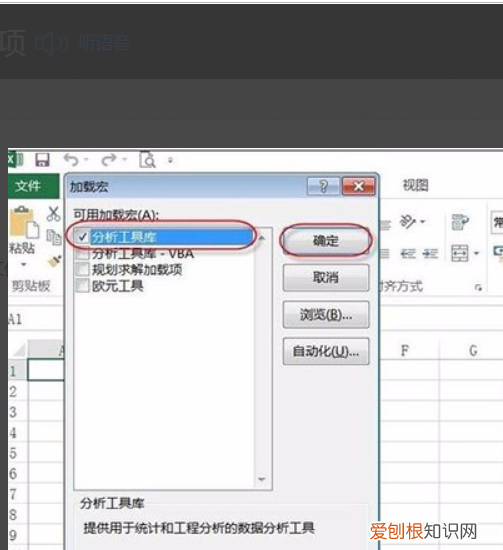The image size is (503, 550).
Task: Open Print Preview icon in quick access toolbar
Action: [147, 160]
